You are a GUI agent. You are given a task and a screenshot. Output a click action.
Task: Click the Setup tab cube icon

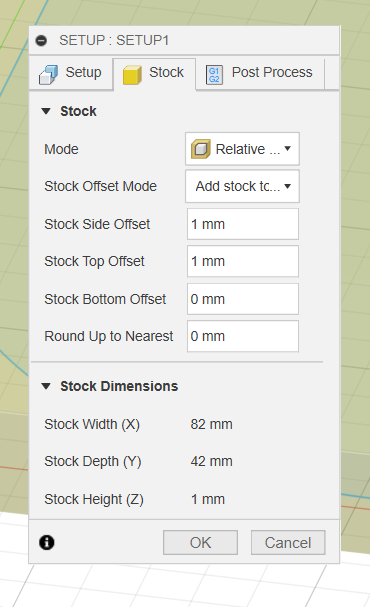(x=48, y=74)
